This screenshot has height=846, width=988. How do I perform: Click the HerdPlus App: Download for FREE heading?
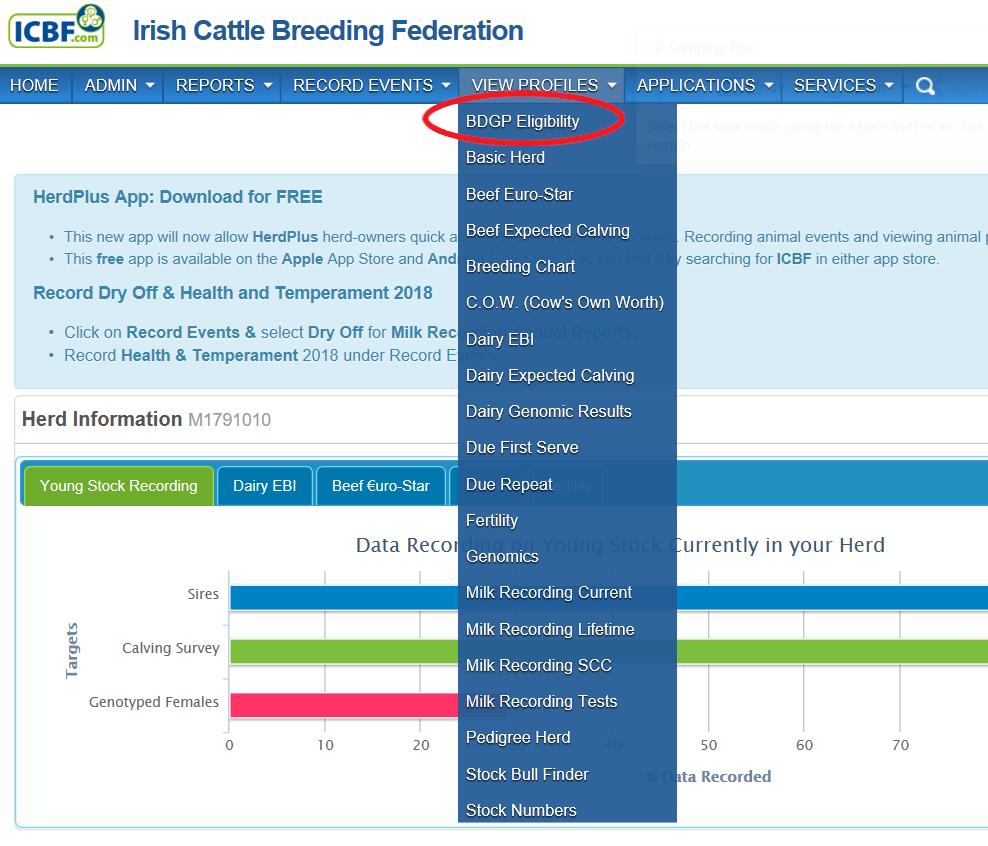coord(178,197)
